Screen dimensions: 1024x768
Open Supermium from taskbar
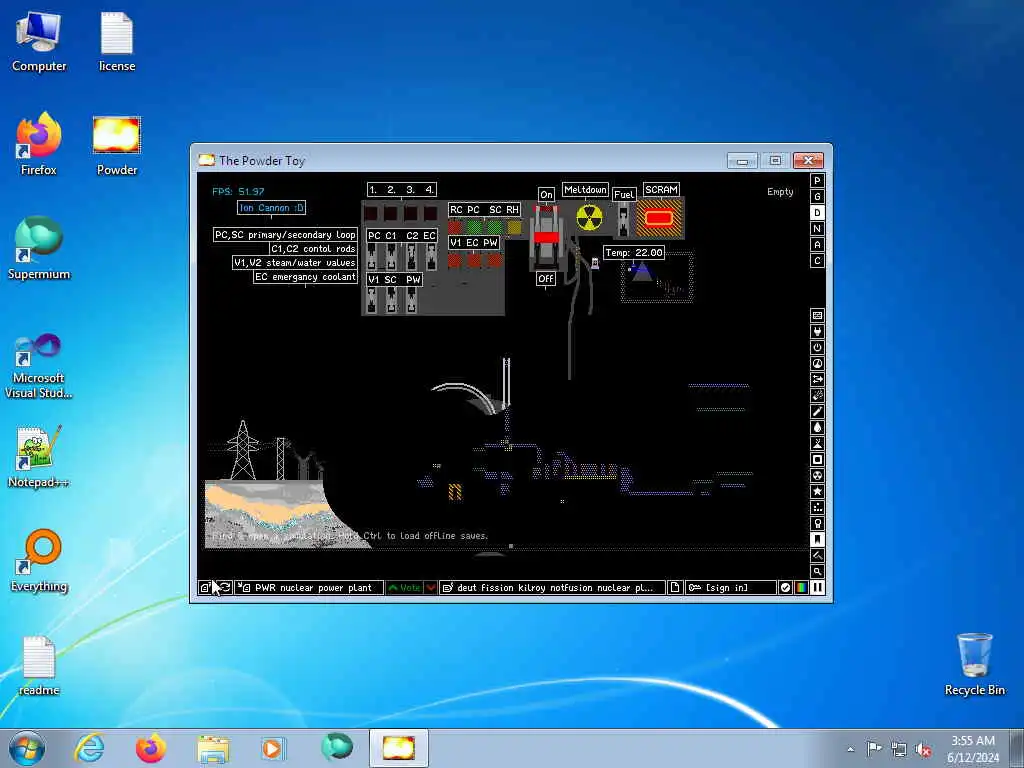click(336, 748)
